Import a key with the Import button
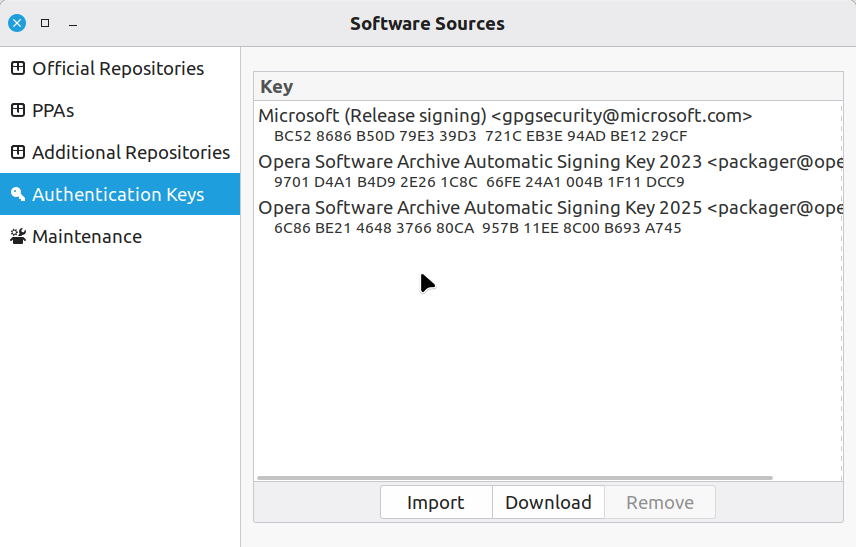Viewport: 856px width, 547px height. [436, 502]
